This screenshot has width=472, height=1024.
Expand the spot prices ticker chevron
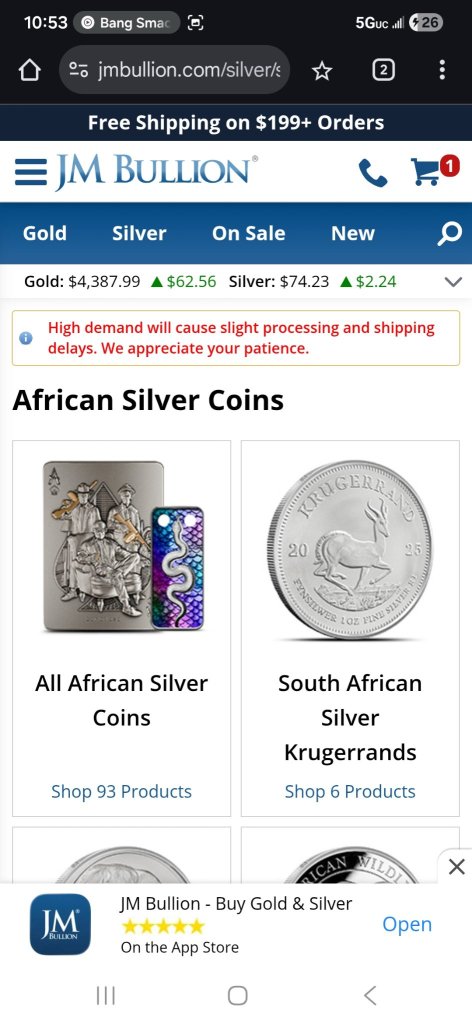(452, 282)
